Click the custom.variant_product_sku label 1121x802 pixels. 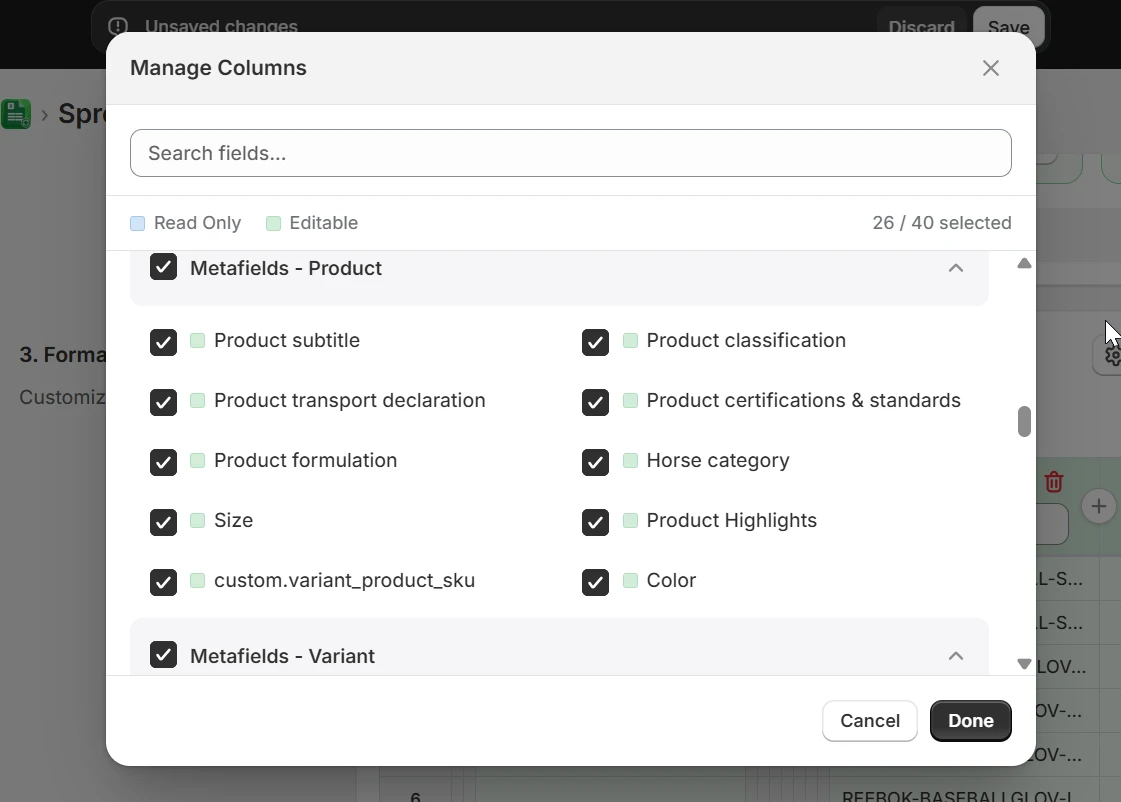[345, 580]
